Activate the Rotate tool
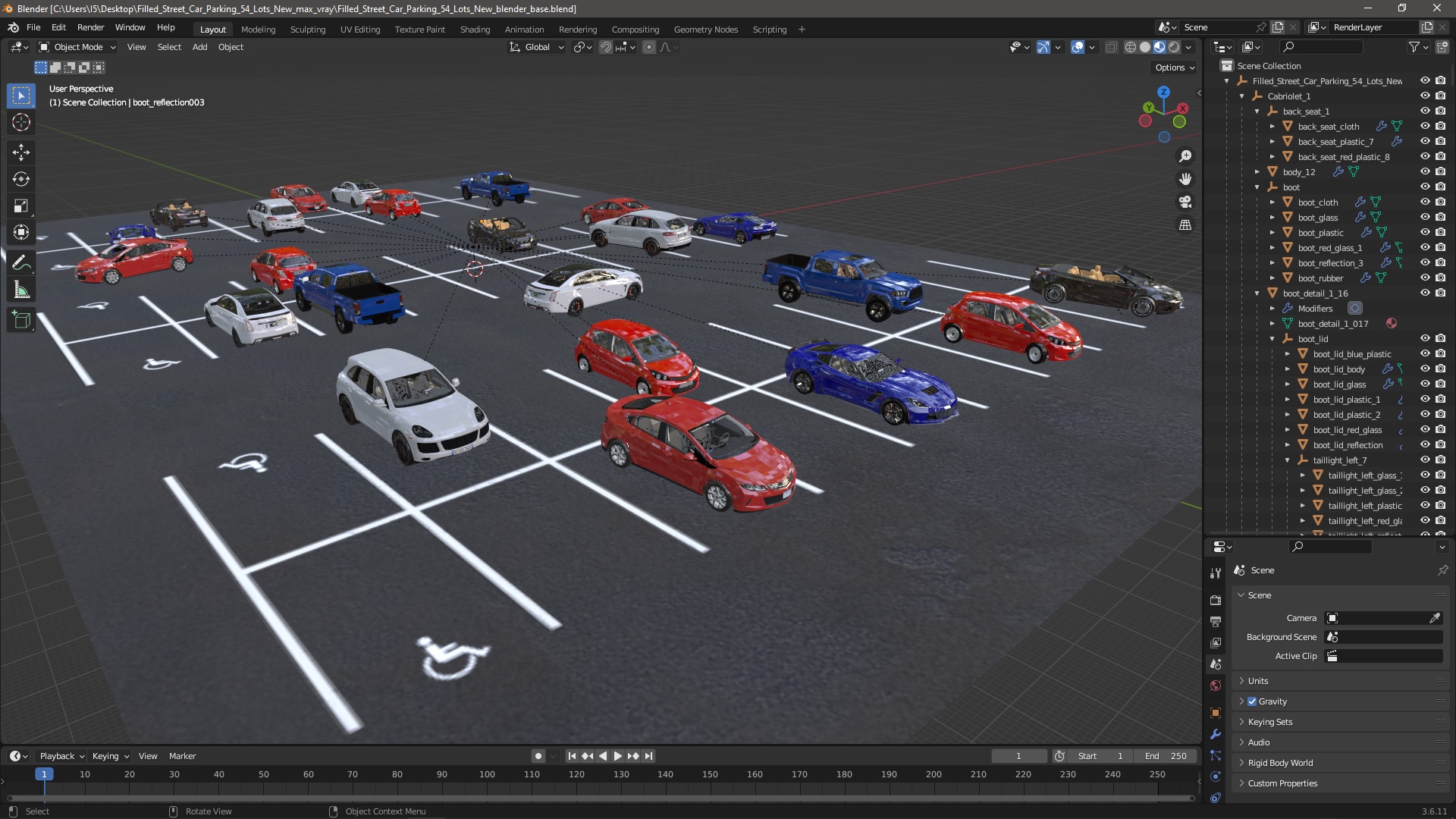The image size is (1456, 819). coord(21,179)
